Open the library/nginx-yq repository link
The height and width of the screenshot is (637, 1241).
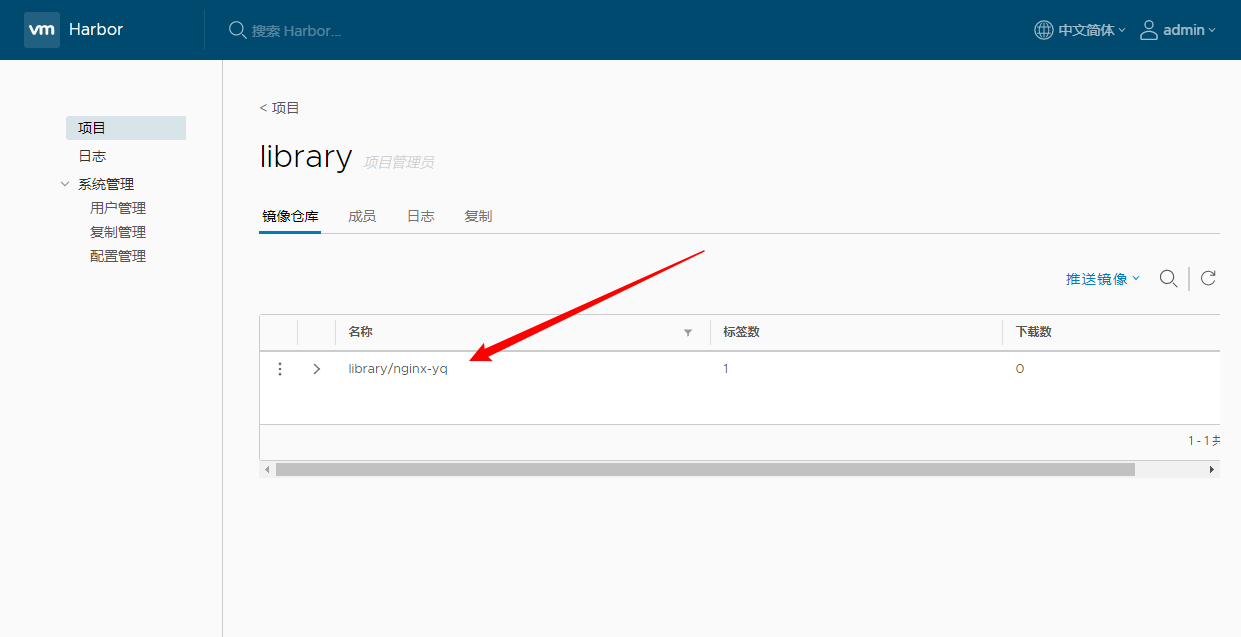[398, 369]
